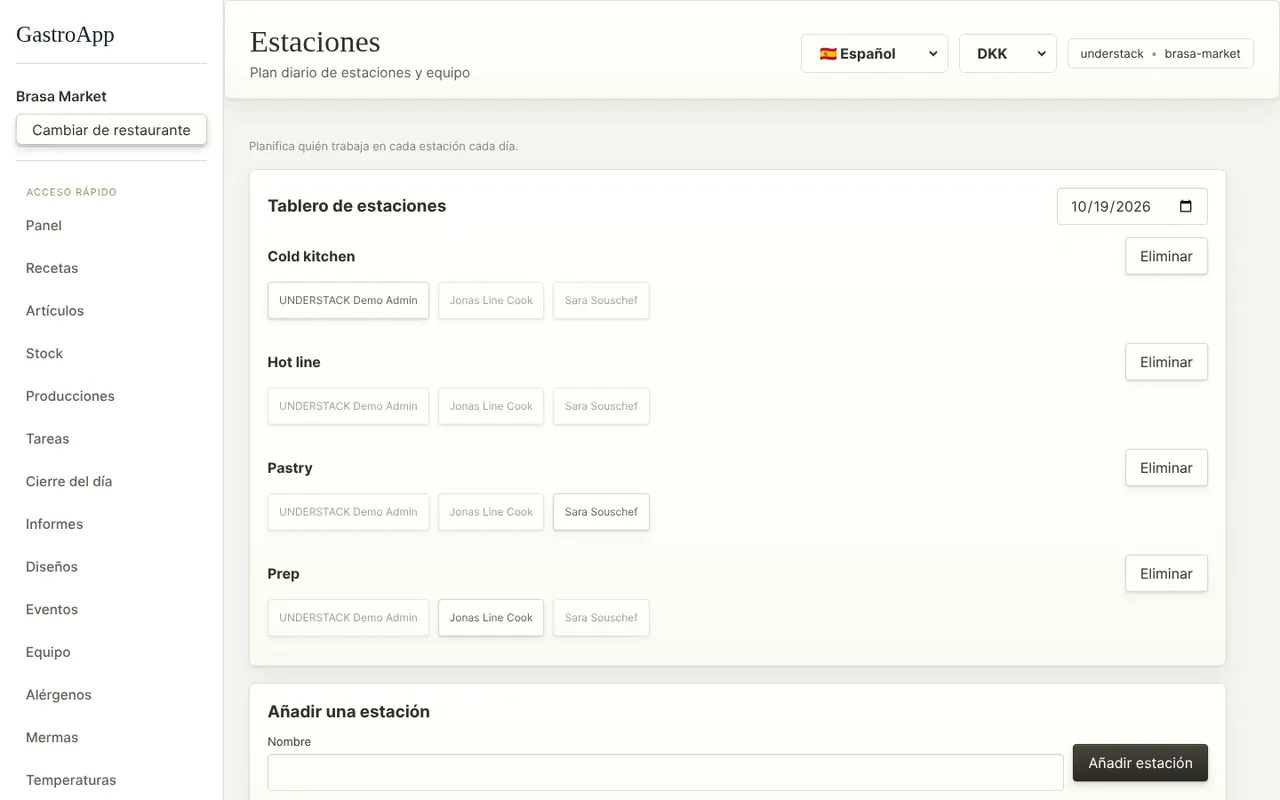The height and width of the screenshot is (800, 1280).
Task: Delete the Prep station
Action: pos(1166,574)
